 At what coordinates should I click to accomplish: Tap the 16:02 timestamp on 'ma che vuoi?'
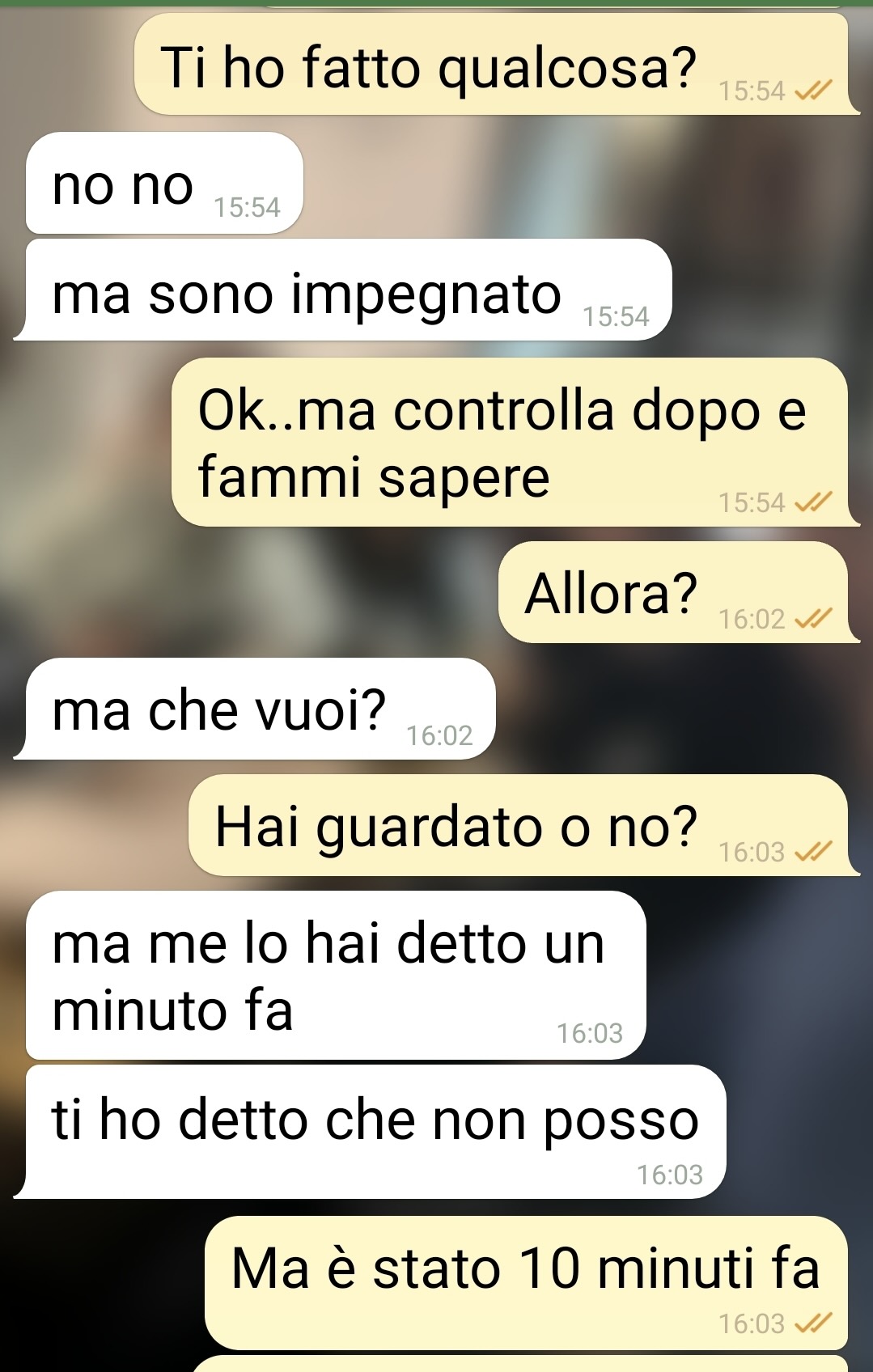click(439, 735)
